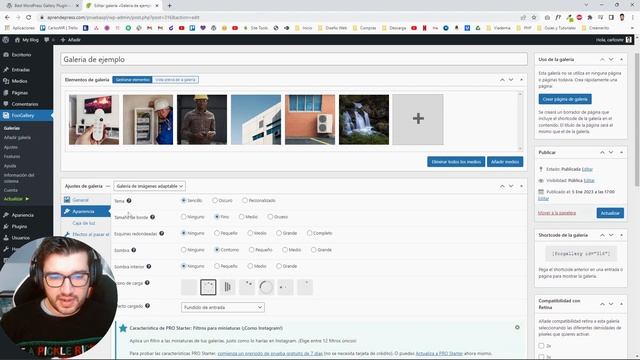Viewport: 640px width, 360px height.
Task: Set Sombra to Ninguno
Action: coord(184,249)
